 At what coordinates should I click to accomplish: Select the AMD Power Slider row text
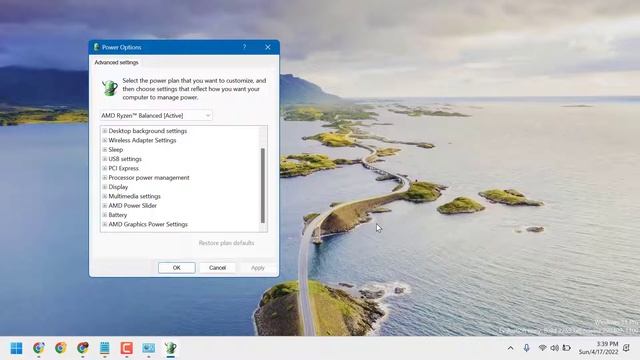click(133, 206)
